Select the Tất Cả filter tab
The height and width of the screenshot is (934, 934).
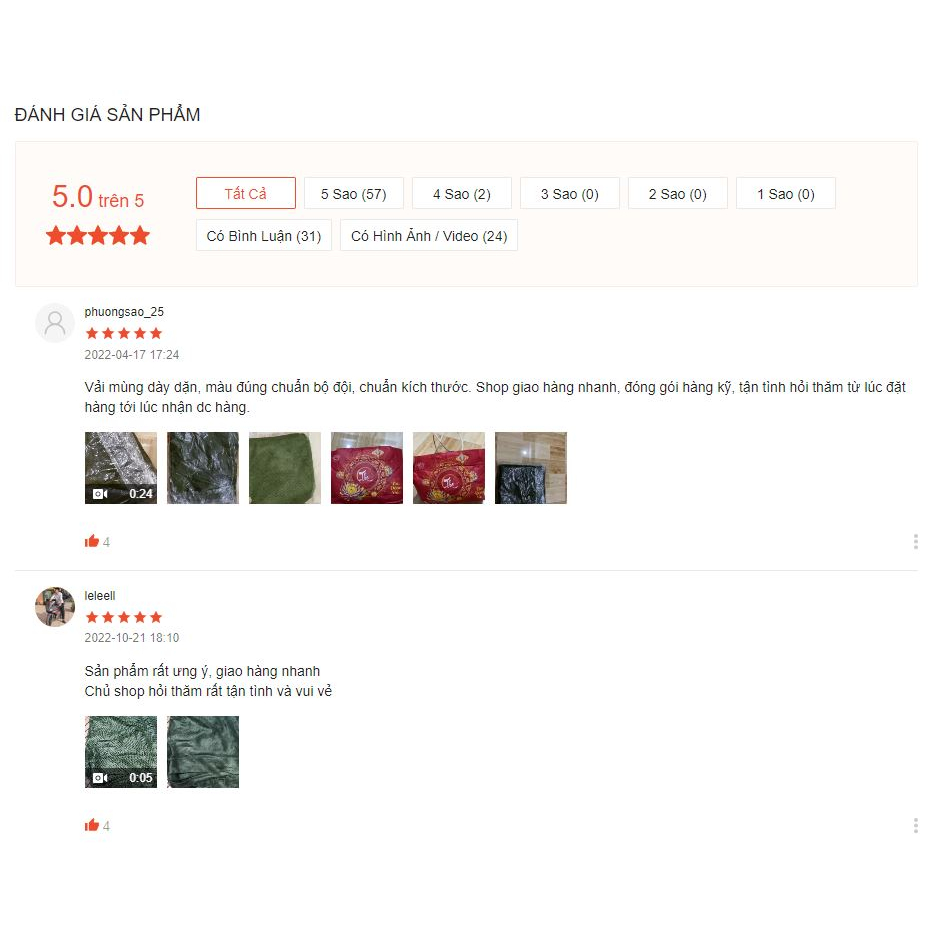(x=246, y=193)
